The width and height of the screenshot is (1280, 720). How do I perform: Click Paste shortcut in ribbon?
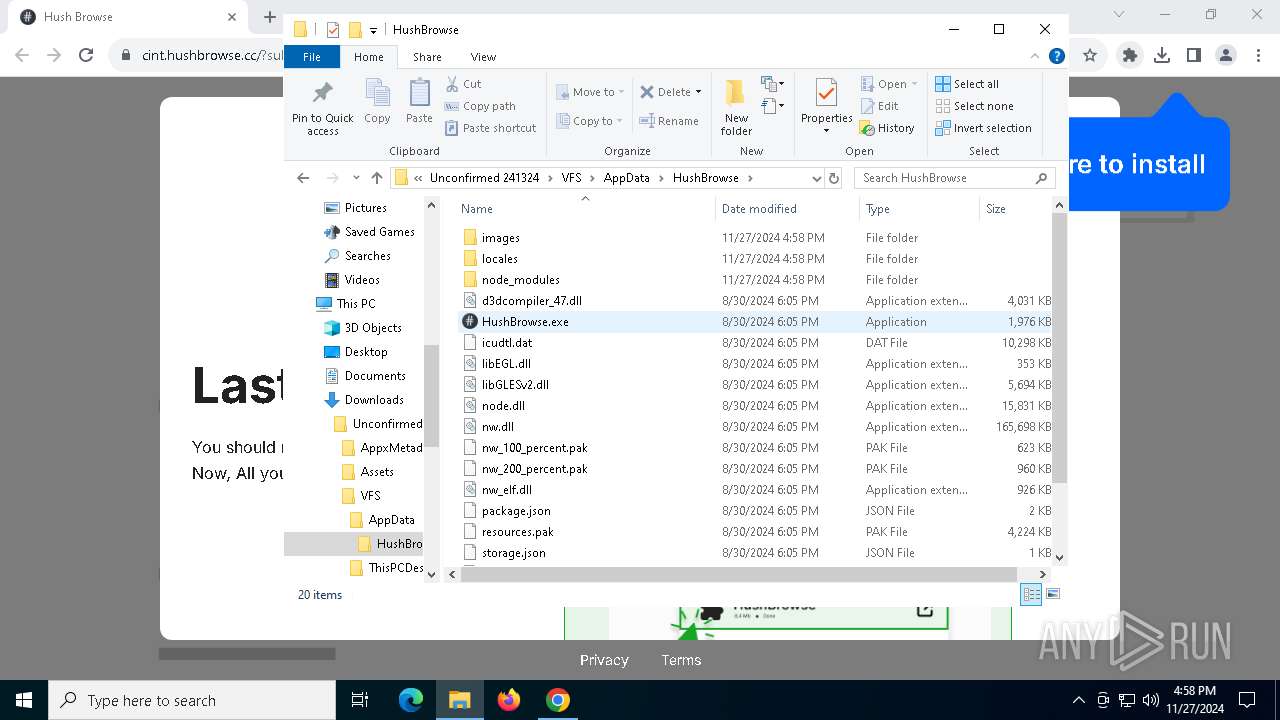[490, 128]
